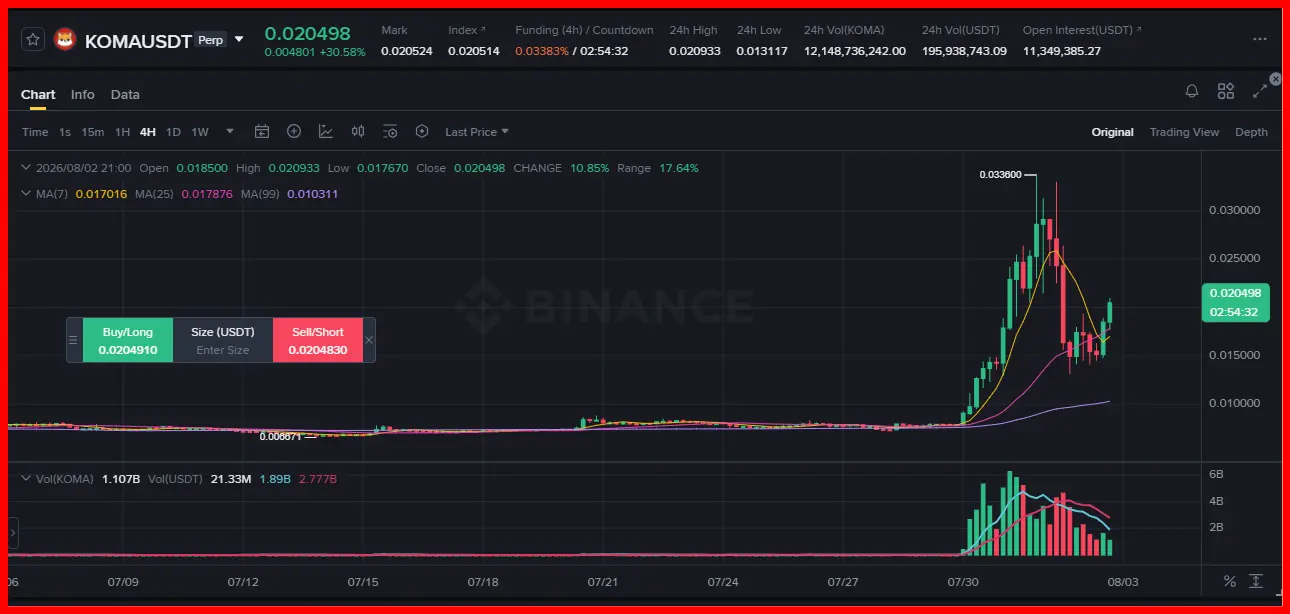Click the auto-fit price scale icon
1290x614 pixels.
[1256, 581]
